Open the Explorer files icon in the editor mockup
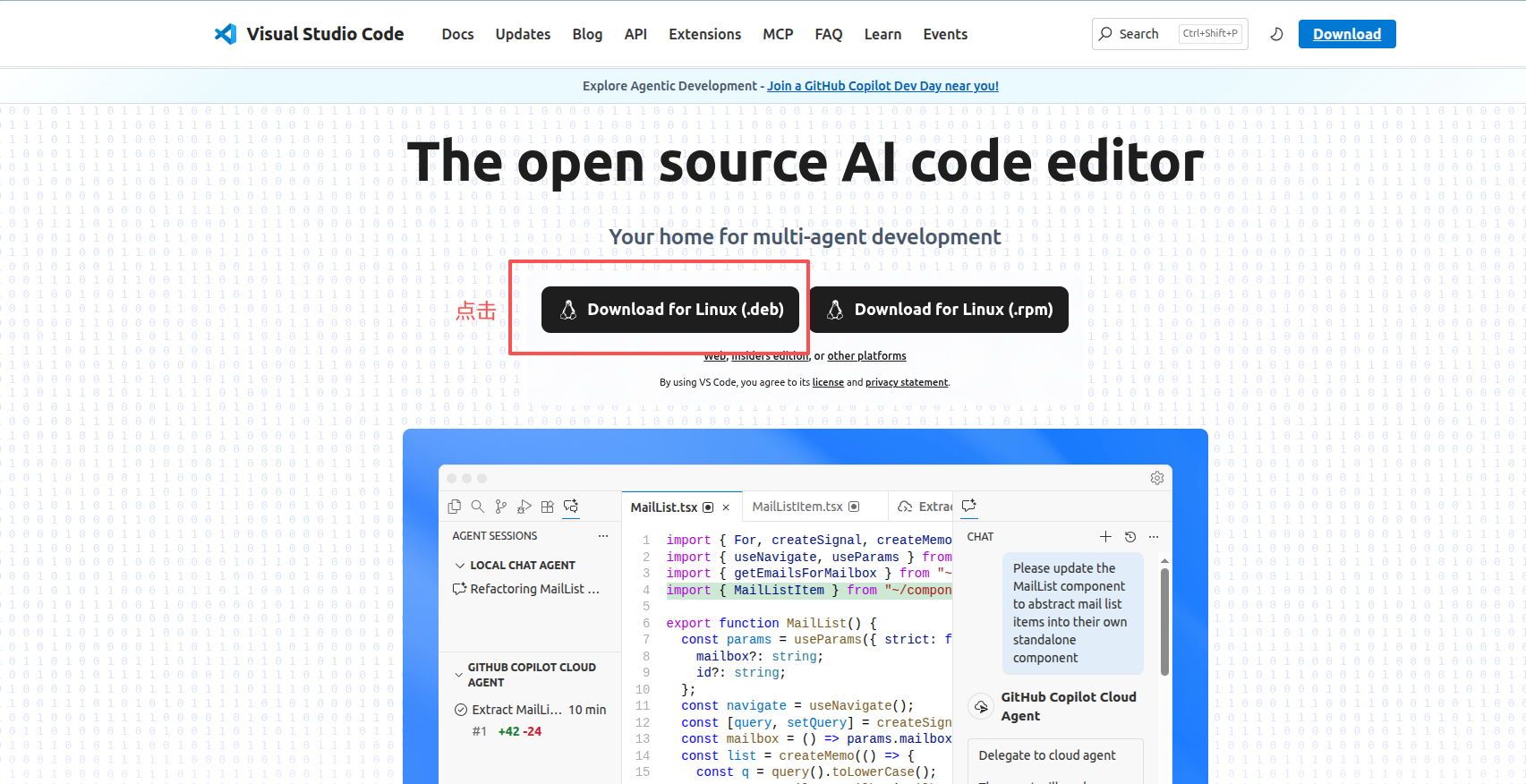1526x784 pixels. coord(455,507)
